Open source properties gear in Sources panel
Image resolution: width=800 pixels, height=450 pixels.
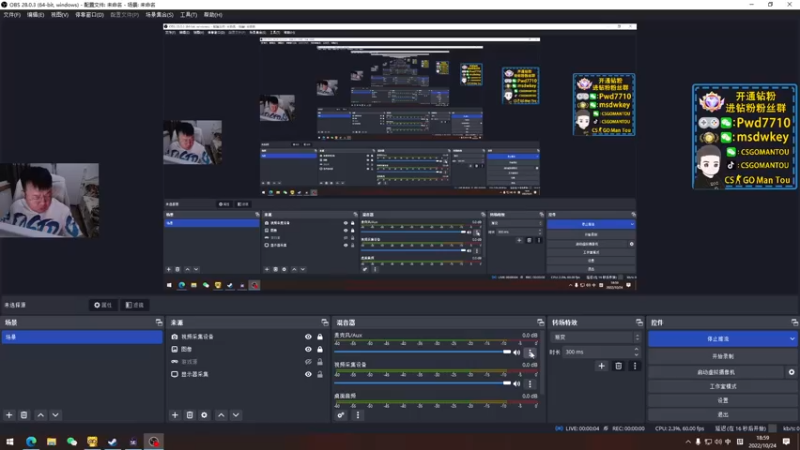[x=205, y=415]
